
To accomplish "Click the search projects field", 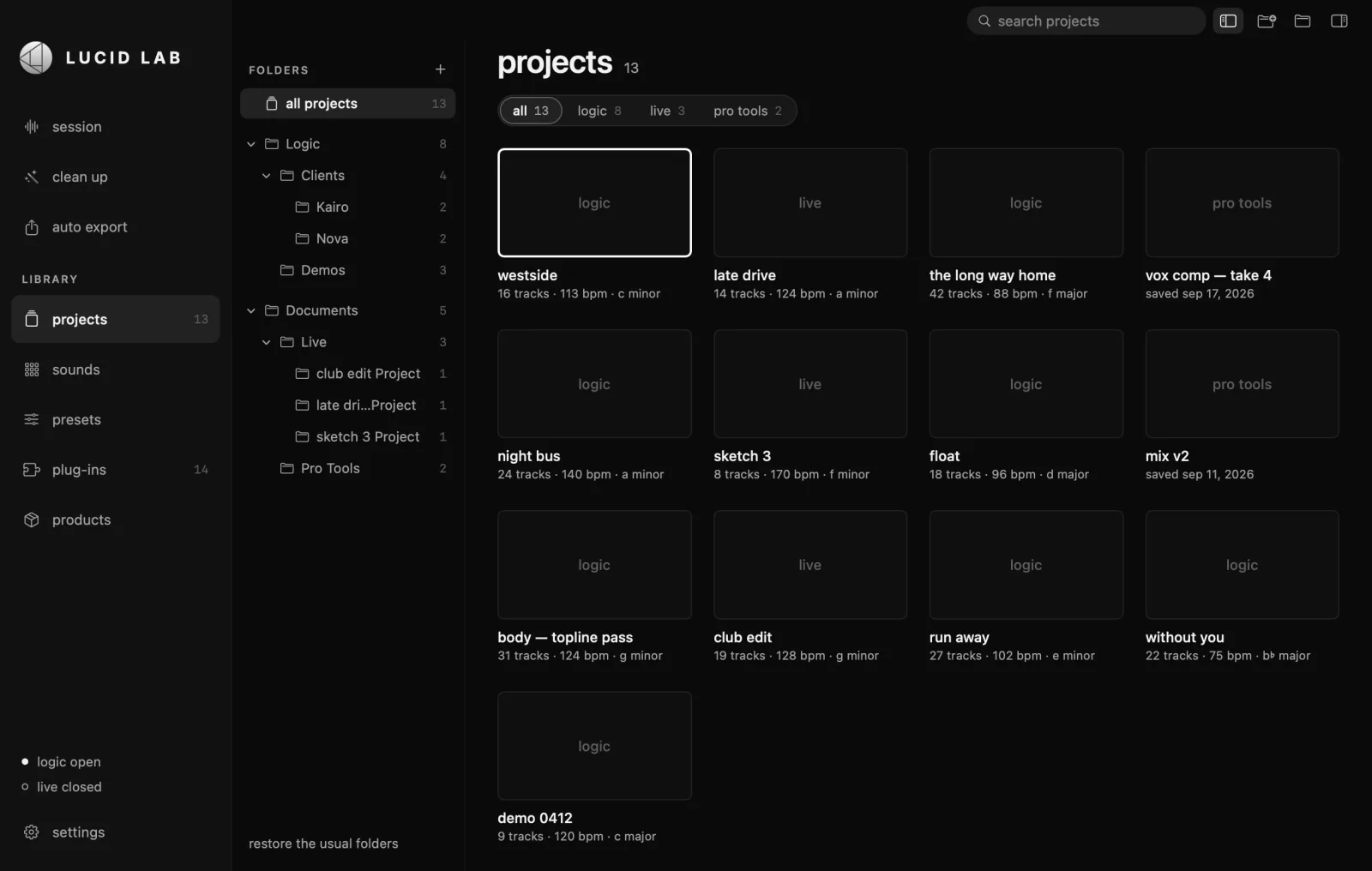I will coord(1086,21).
